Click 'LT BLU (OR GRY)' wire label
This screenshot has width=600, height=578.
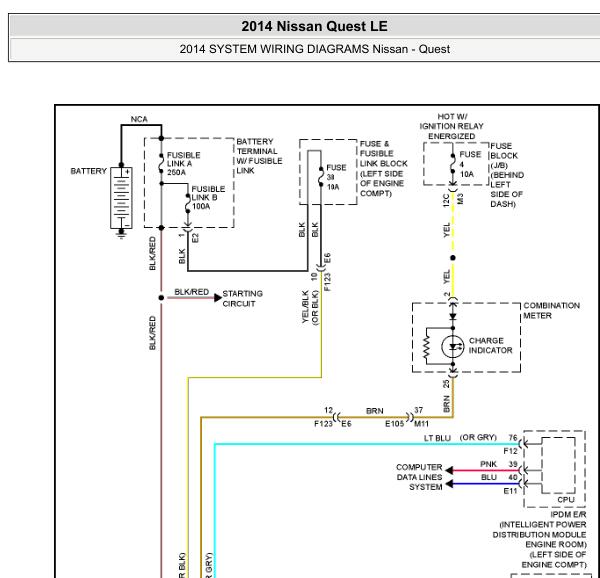(460, 438)
